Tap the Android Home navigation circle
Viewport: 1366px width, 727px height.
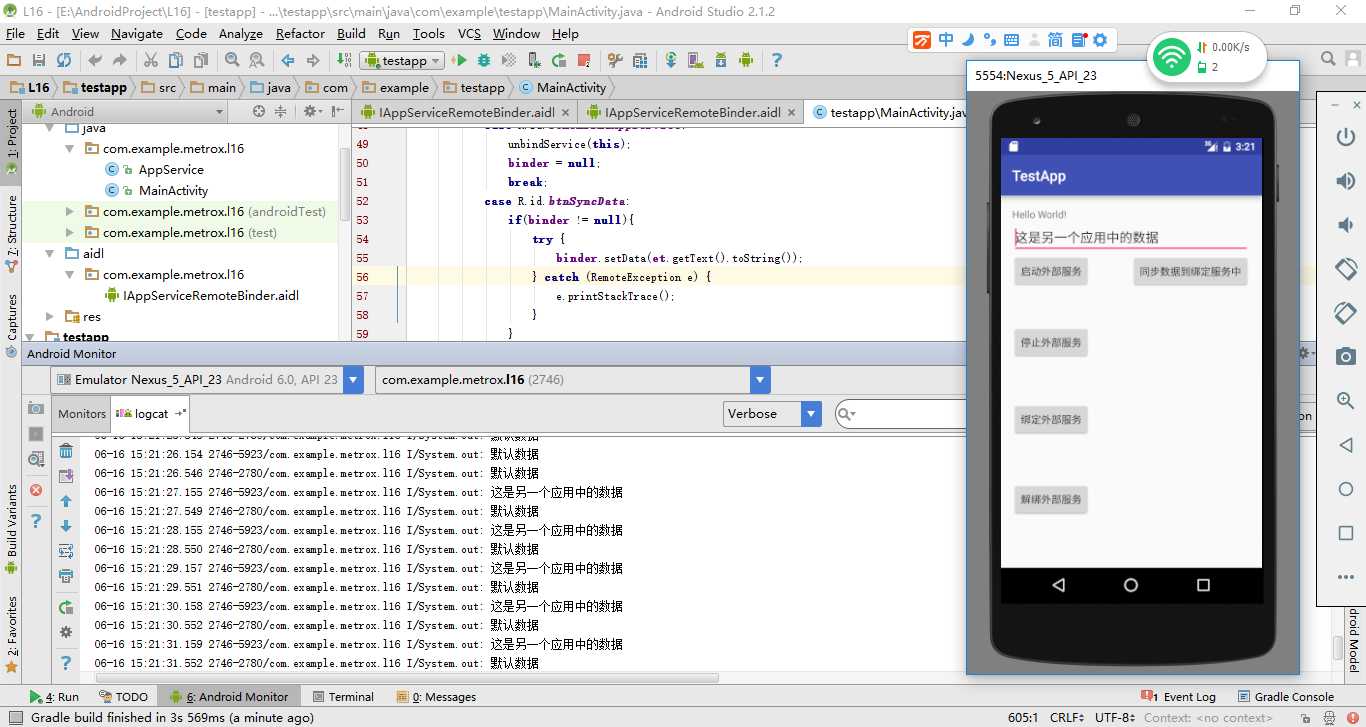1131,585
